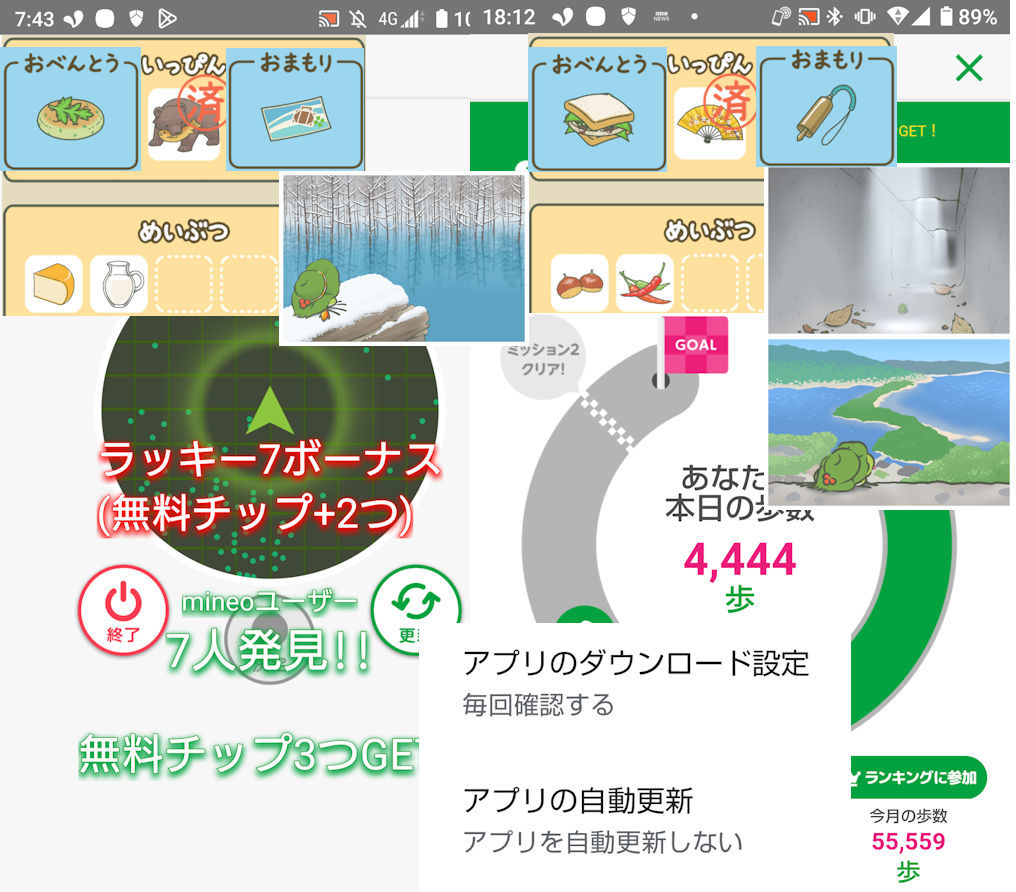Screen dimensions: 1016x892
Task: Tap the cast icon in left status bar
Action: tap(329, 19)
